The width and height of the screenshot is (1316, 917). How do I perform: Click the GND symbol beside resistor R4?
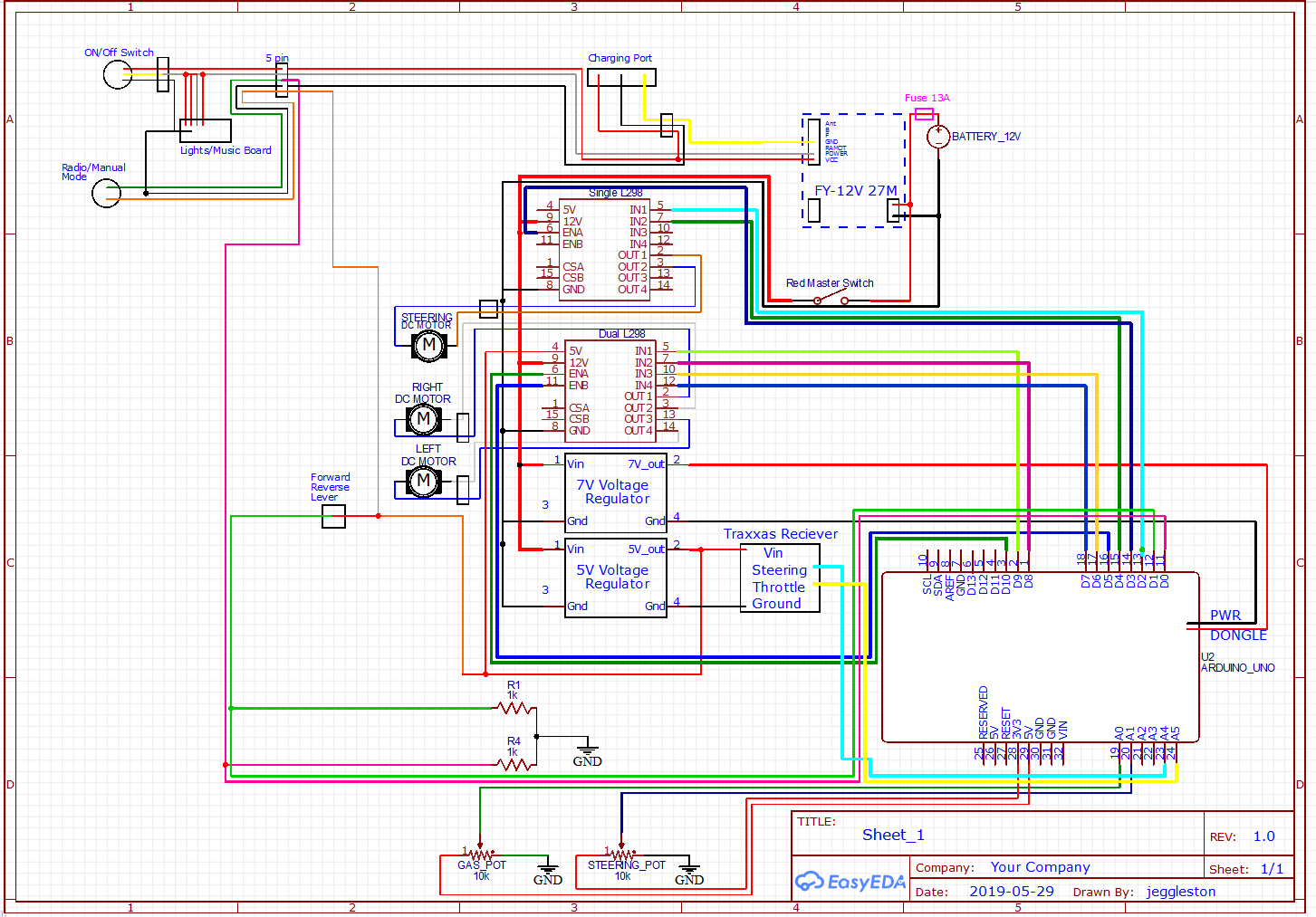click(x=587, y=752)
